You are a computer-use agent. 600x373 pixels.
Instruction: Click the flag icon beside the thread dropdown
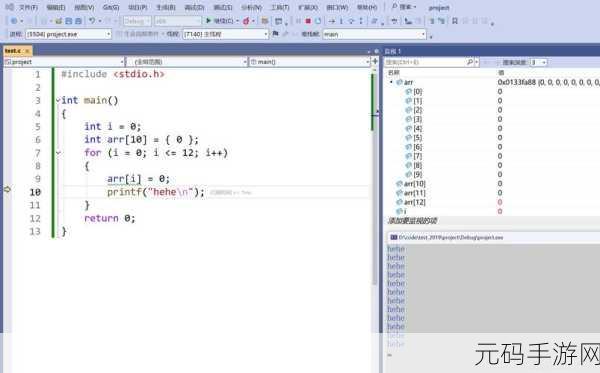click(x=276, y=34)
